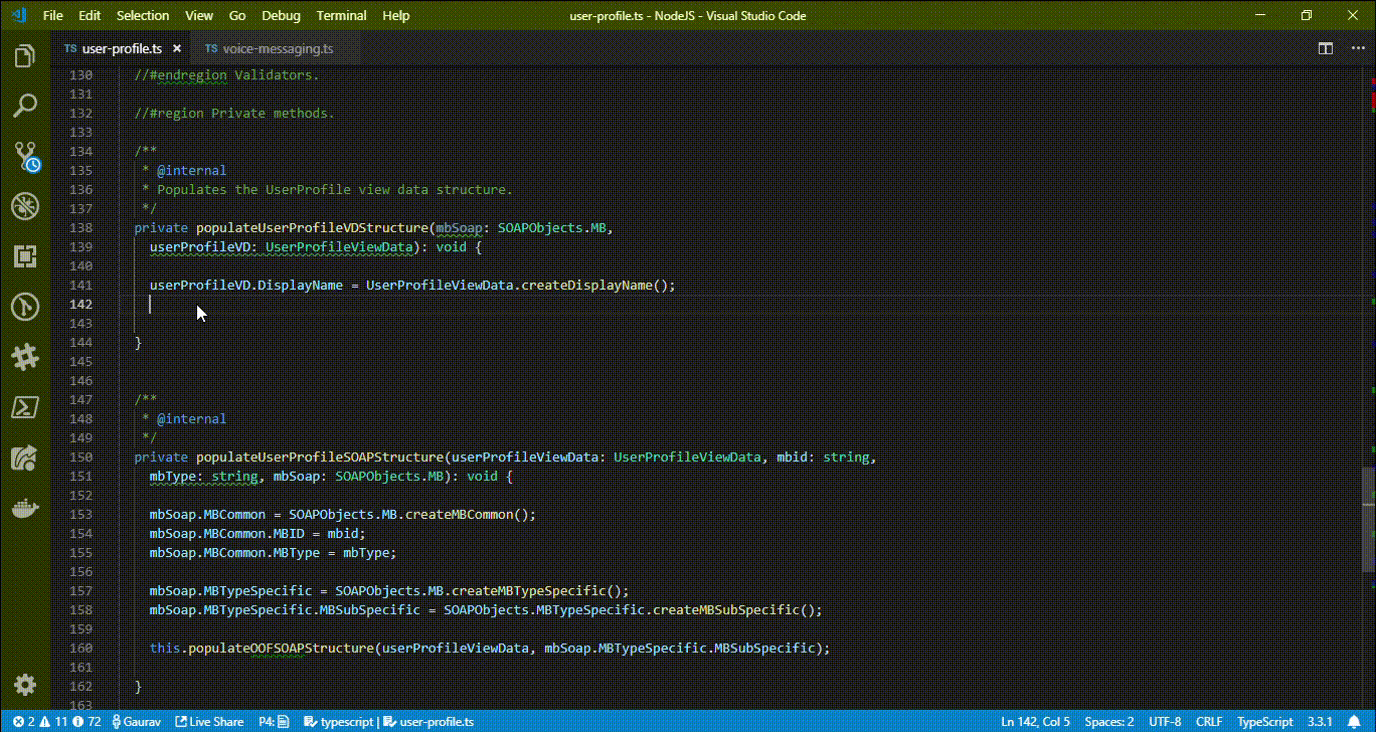Select the disabled-breakpoints icon in the activity bar
Viewport: 1376px width, 732px height.
tap(25, 206)
